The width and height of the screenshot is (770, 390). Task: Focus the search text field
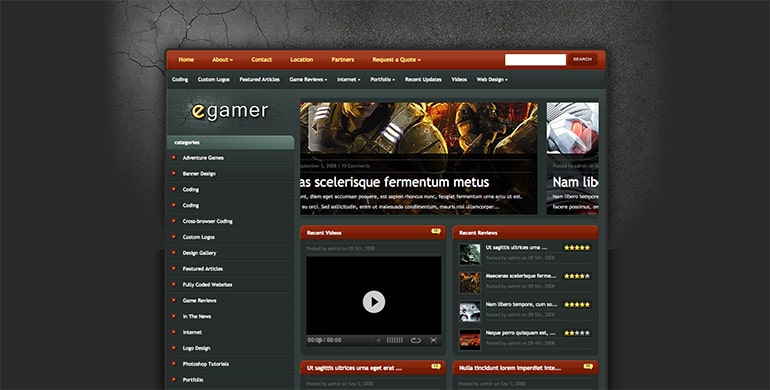[535, 59]
